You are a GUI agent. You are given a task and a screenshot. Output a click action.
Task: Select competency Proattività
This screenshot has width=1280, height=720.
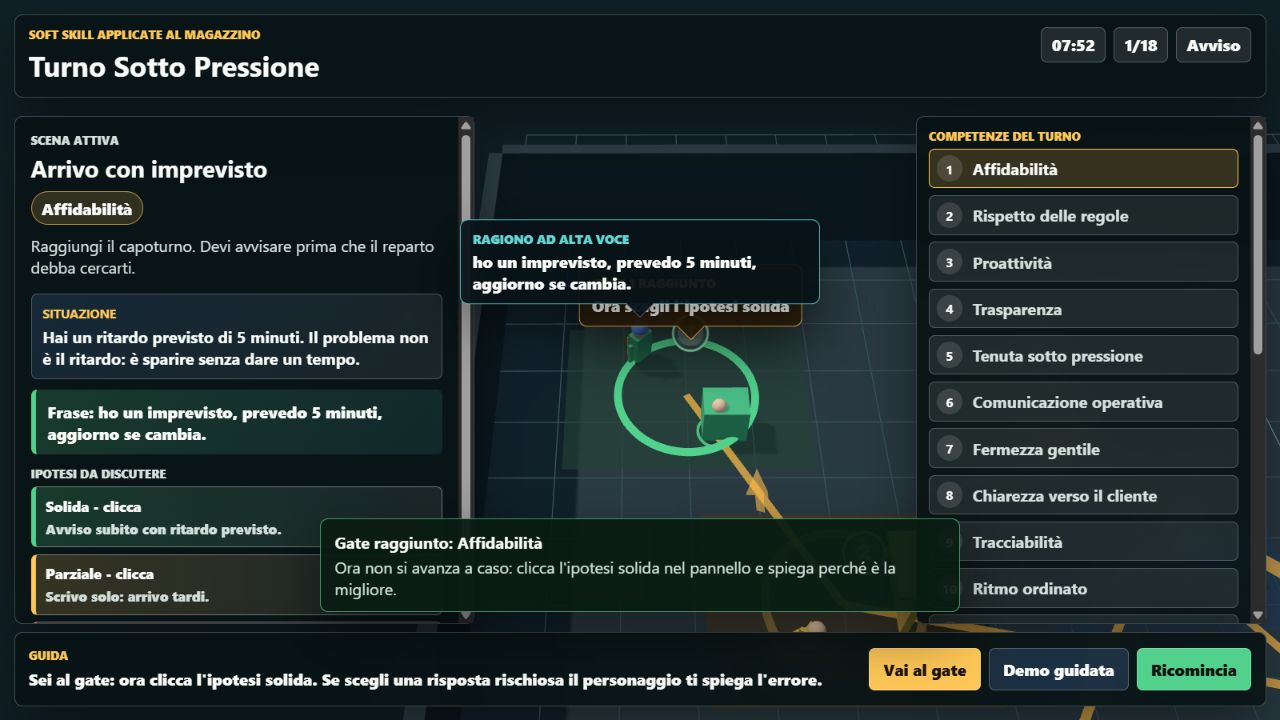(x=1083, y=263)
